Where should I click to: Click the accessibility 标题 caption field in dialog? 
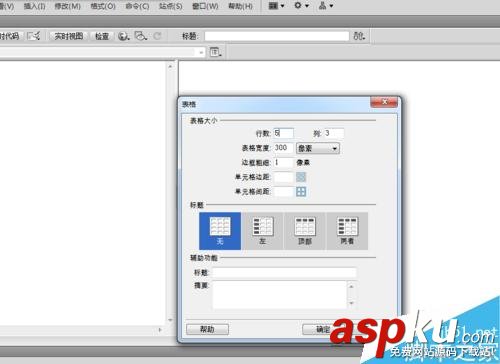[x=284, y=273]
